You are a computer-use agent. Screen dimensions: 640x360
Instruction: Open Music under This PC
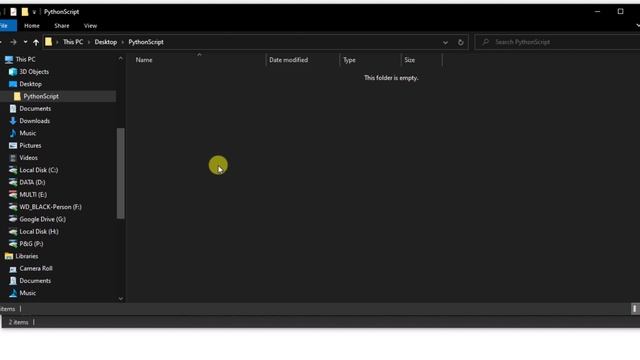point(27,133)
